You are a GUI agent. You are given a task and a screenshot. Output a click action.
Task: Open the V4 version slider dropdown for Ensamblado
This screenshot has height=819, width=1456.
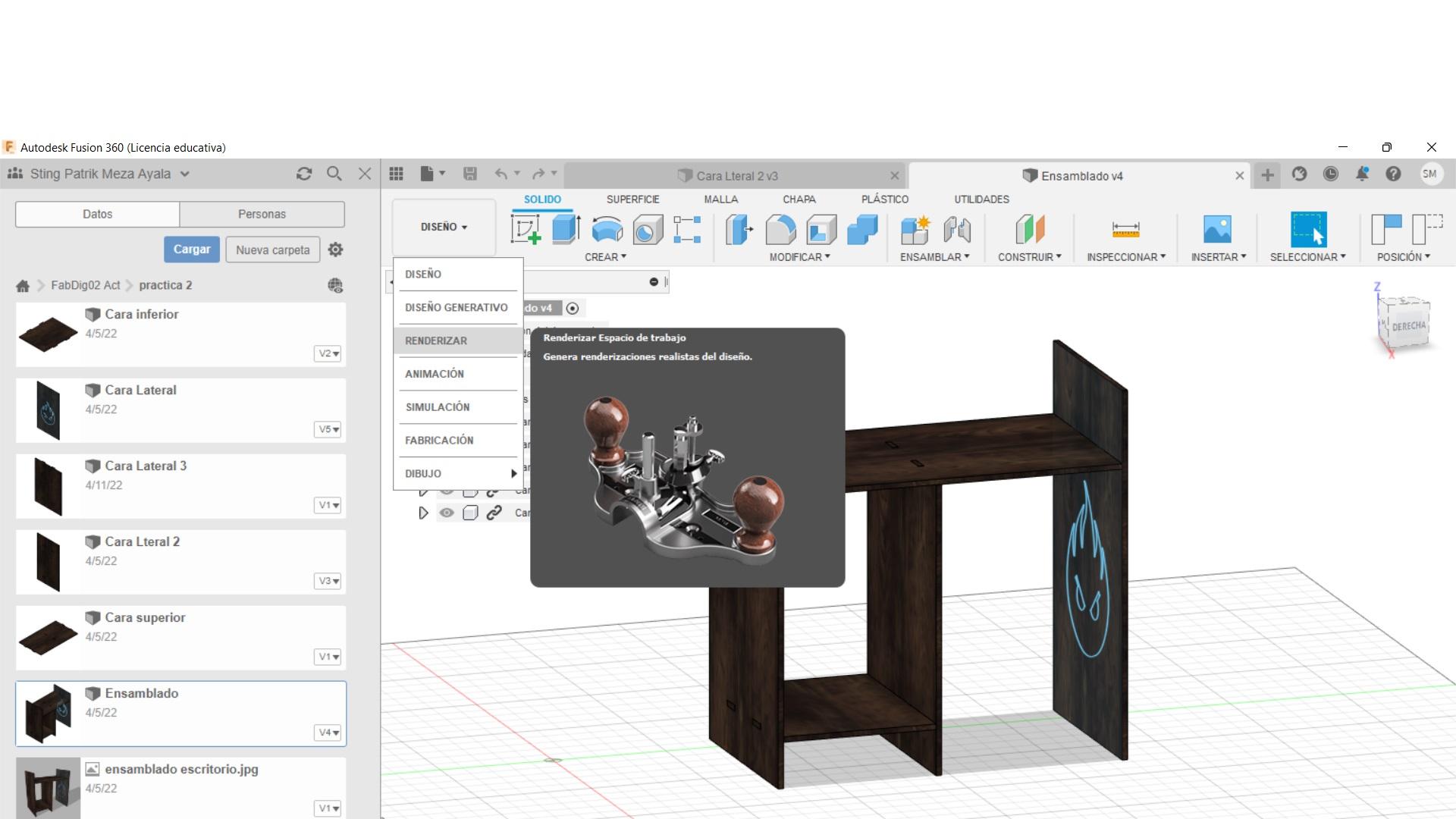[x=328, y=733]
